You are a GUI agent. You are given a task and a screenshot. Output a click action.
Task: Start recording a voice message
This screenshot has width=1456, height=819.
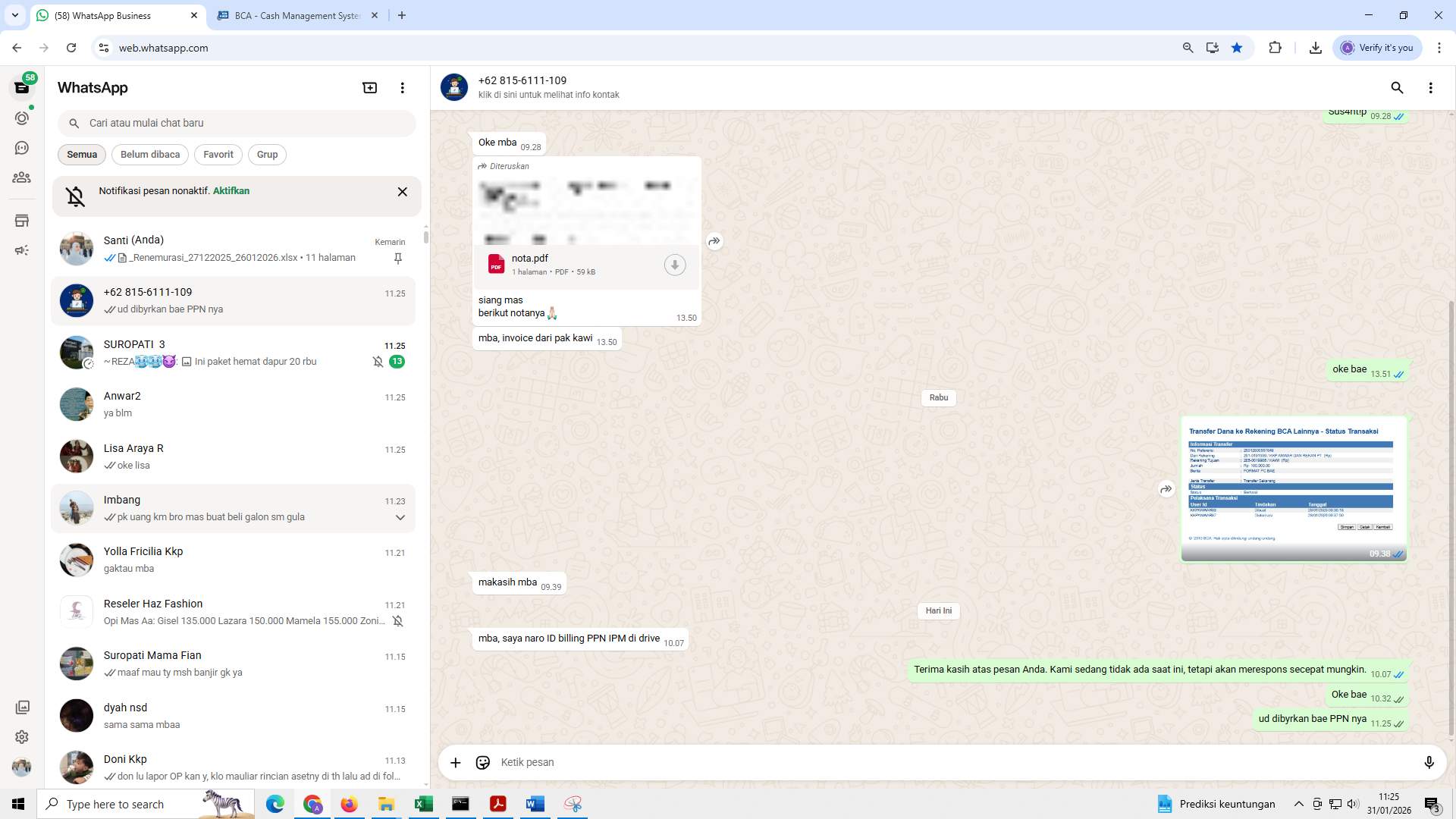[1429, 762]
